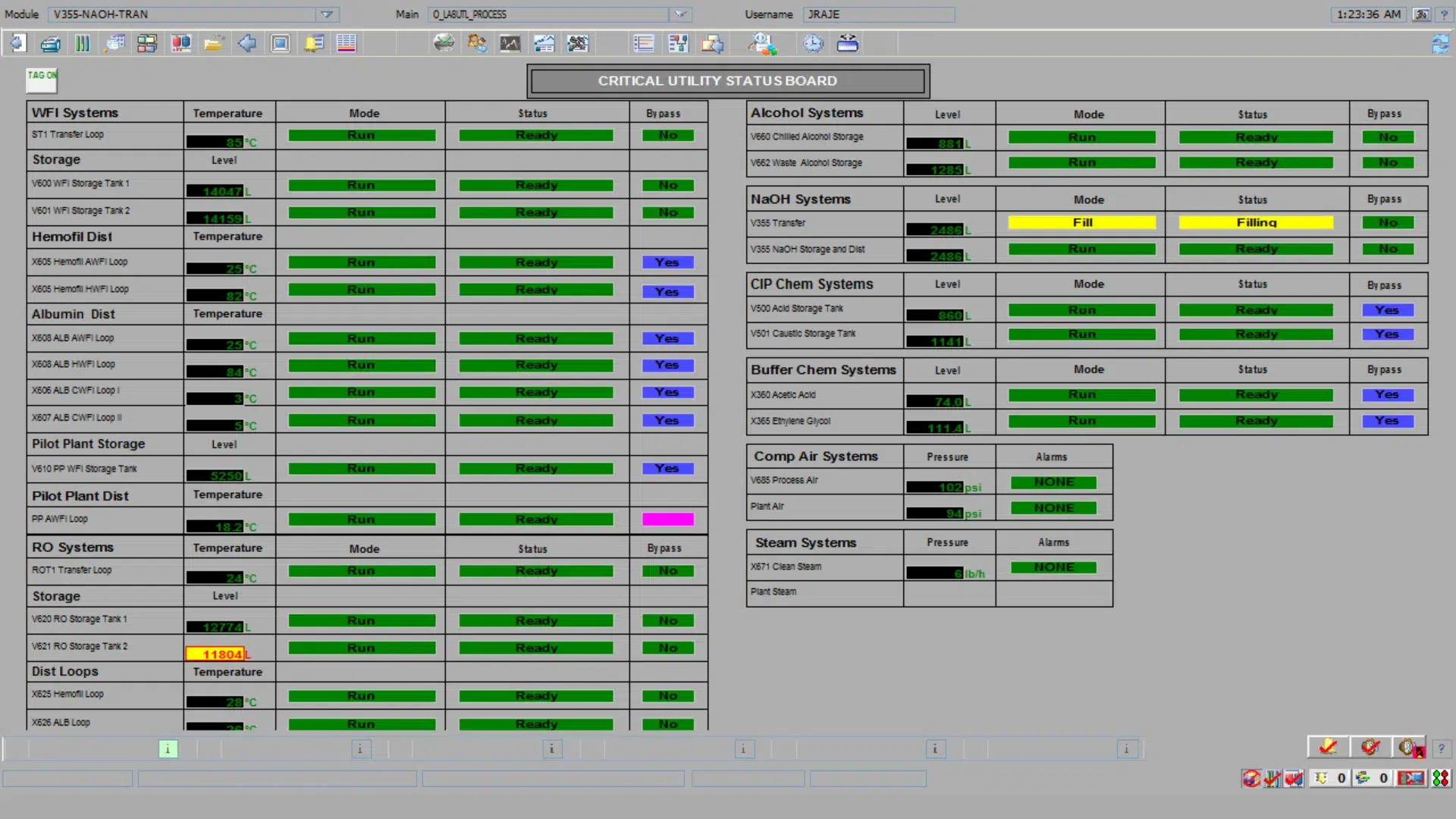Click the exit/back door icon in toolbar

[x=17, y=43]
